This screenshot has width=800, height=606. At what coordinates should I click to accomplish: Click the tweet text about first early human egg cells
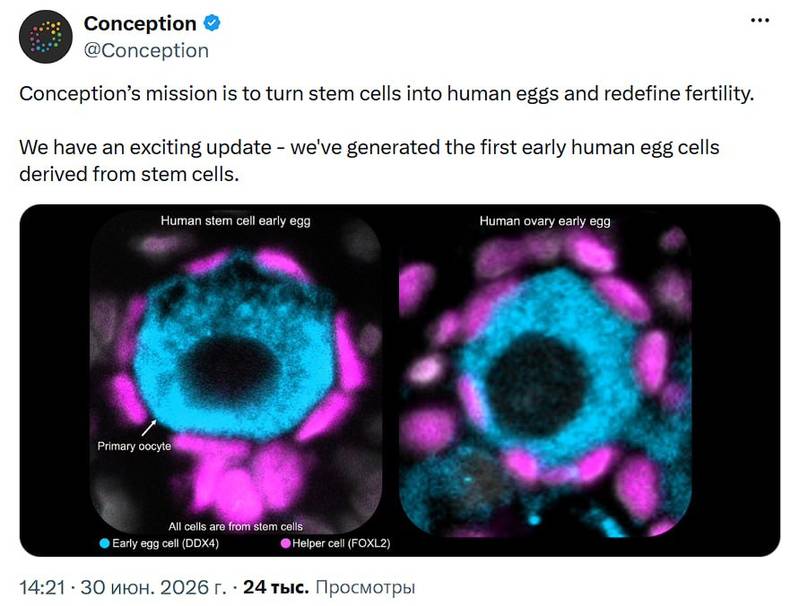click(369, 160)
